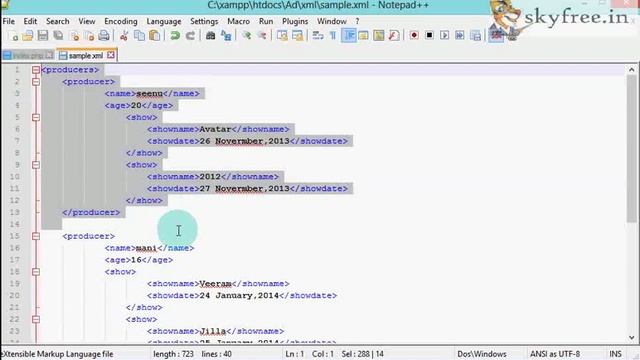The width and height of the screenshot is (640, 360).
Task: Collapse the show fold on line 5
Action: point(36,117)
